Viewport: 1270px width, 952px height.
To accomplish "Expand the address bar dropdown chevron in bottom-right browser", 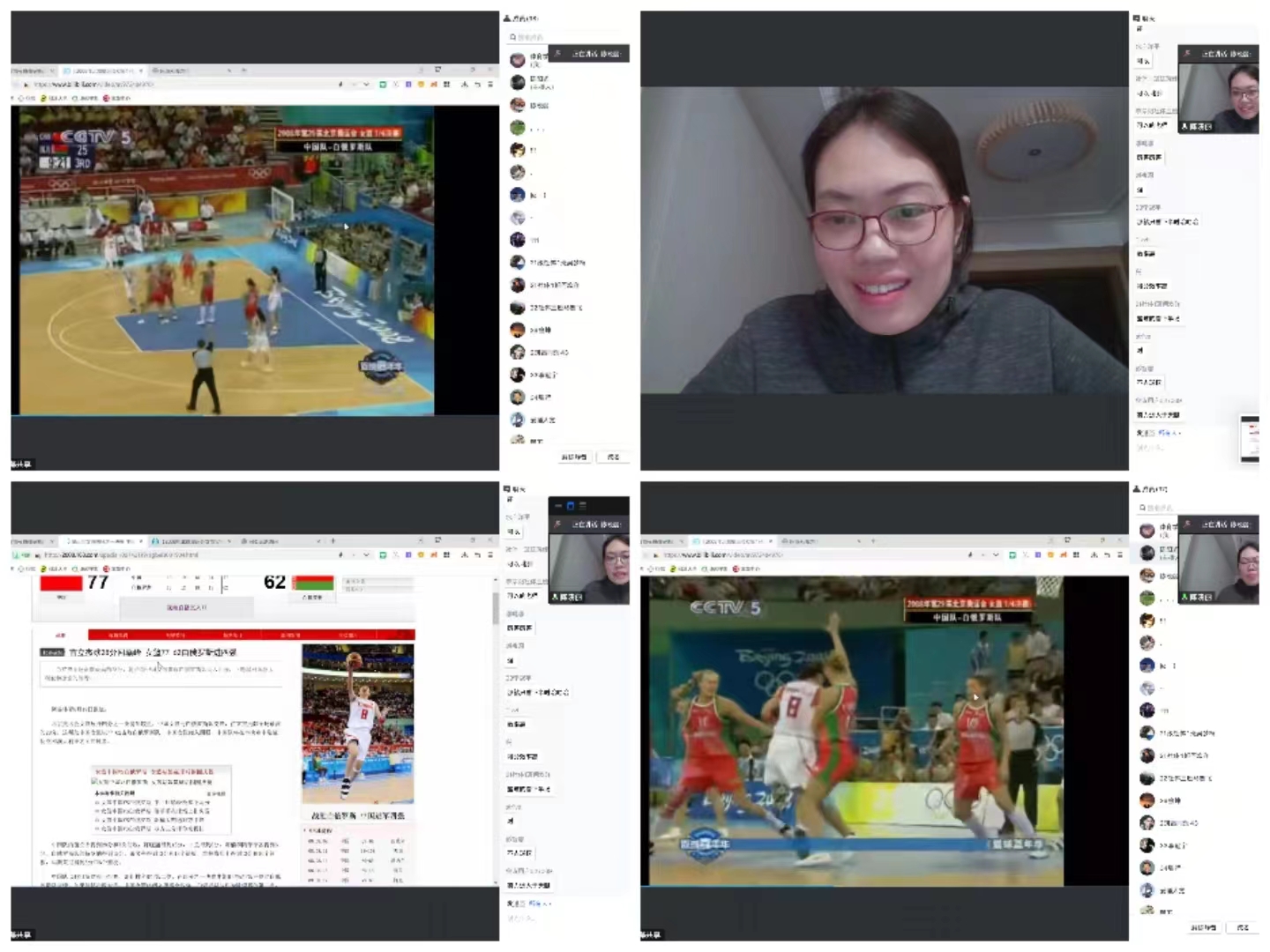I will 996,555.
